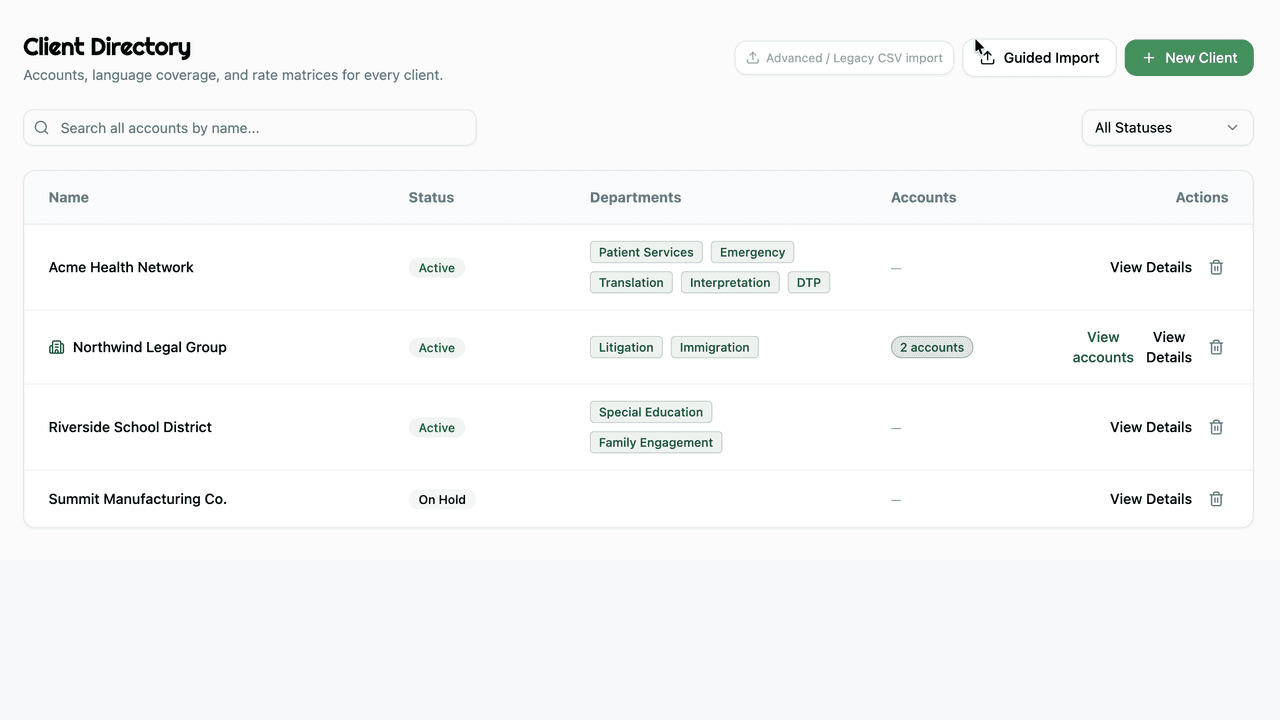Click the Immigration department tag
The height and width of the screenshot is (720, 1280).
(x=714, y=347)
